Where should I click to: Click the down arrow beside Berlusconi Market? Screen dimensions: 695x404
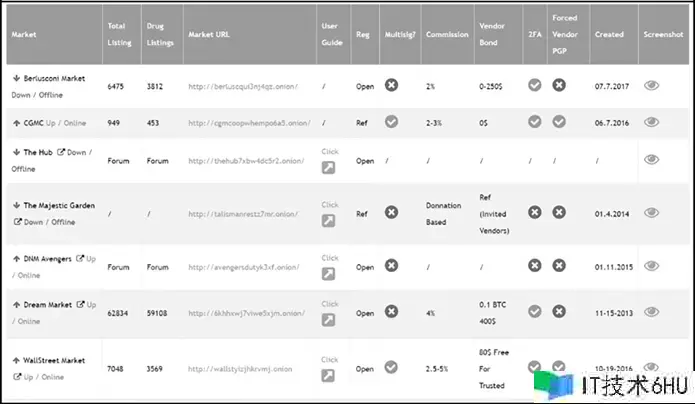coord(16,77)
